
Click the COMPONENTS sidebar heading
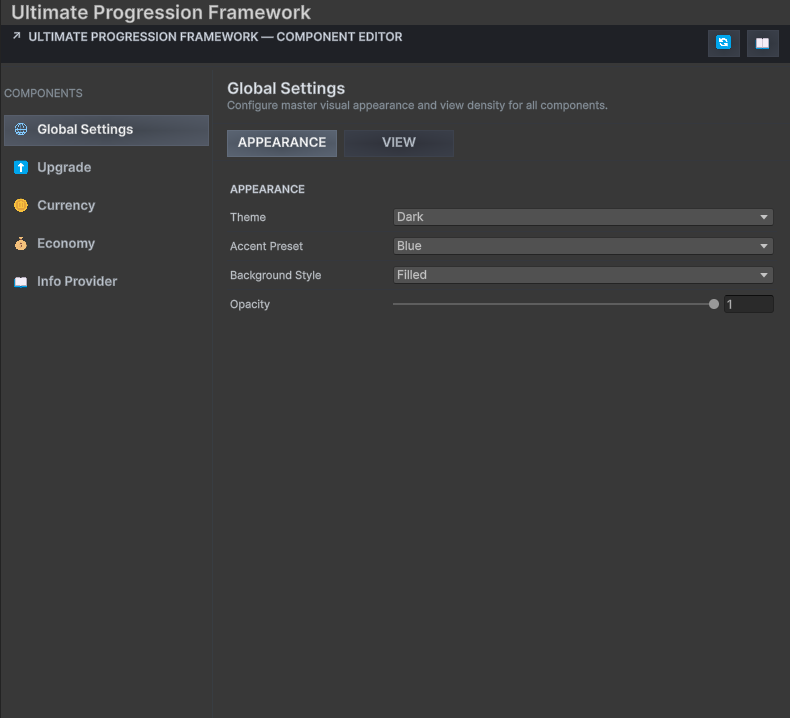[43, 93]
